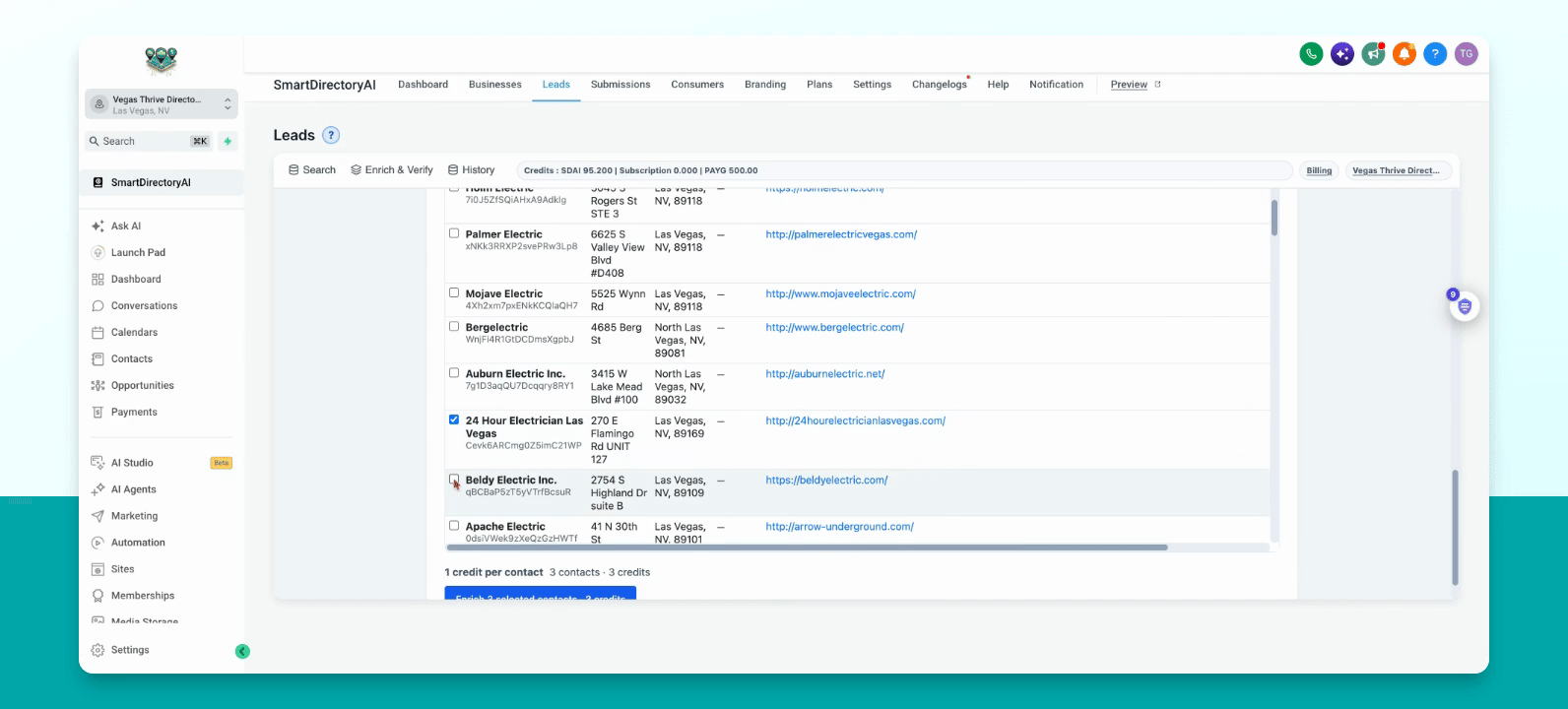Open the purple AI sparkle icon

1342,54
